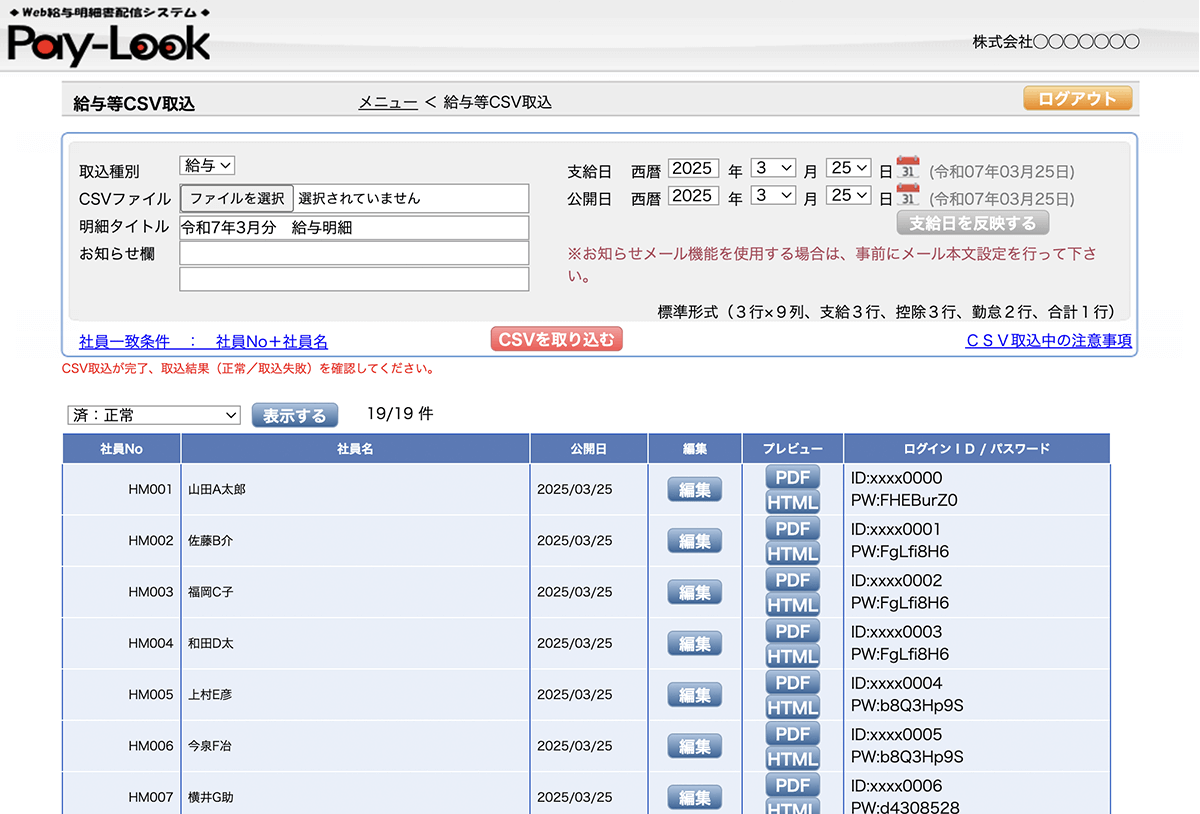Image resolution: width=1200 pixels, height=814 pixels.
Task: Sort by the 社員No column header
Action: 121,449
